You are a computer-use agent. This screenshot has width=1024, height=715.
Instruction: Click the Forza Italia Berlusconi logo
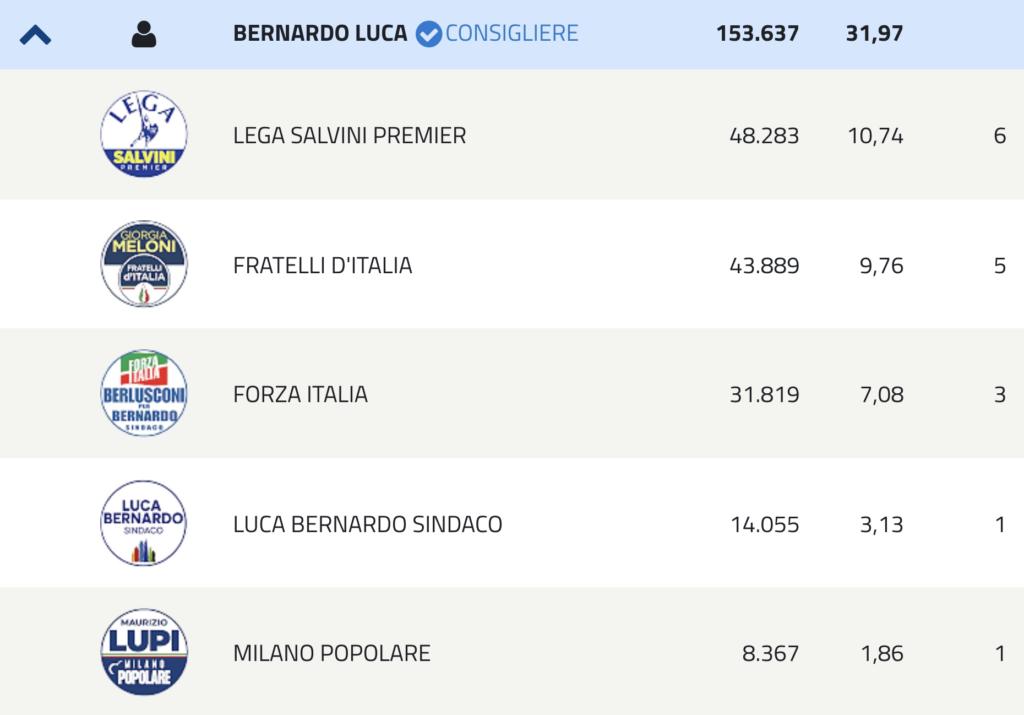click(144, 393)
